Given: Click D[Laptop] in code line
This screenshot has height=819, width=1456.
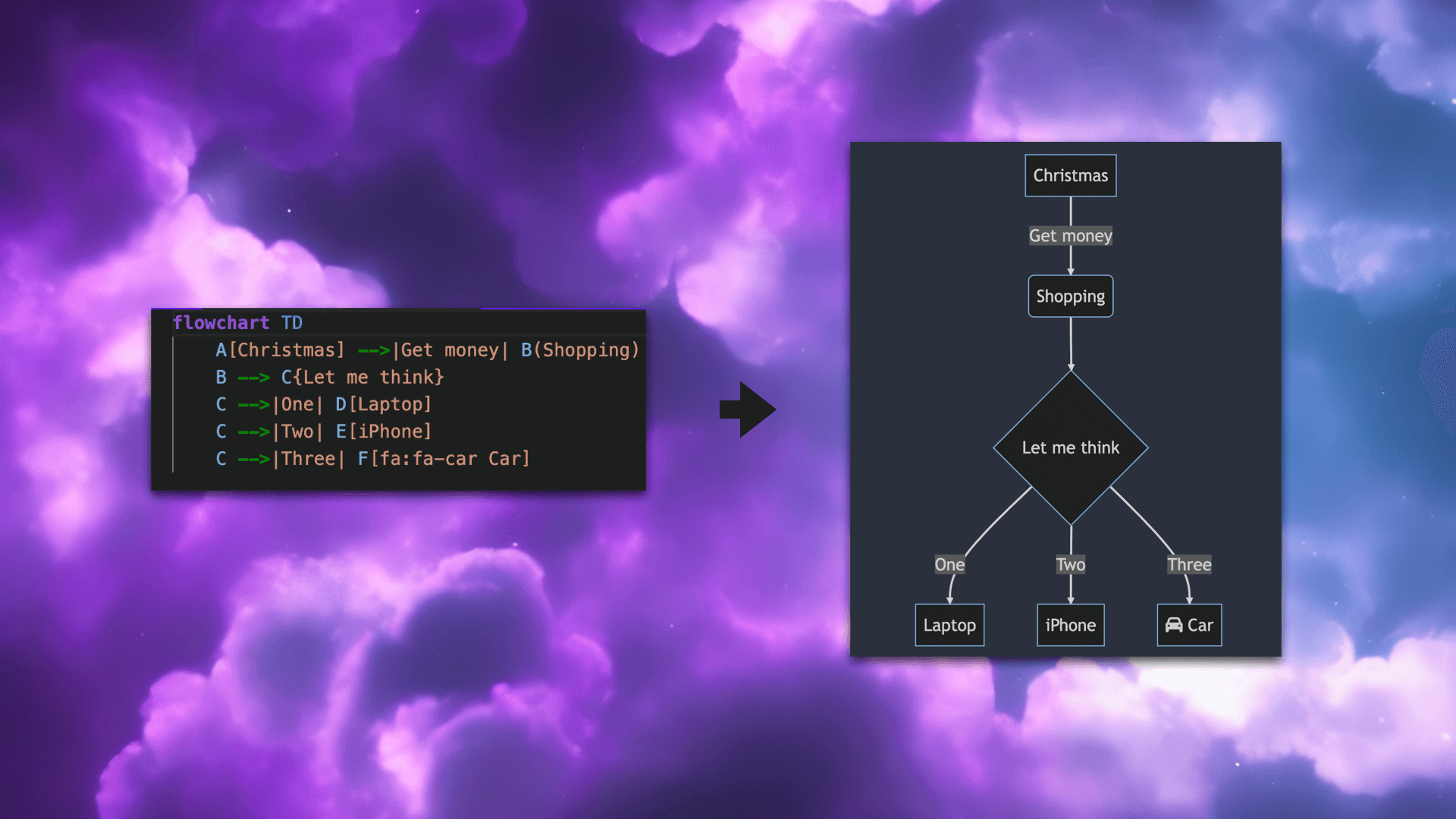Looking at the screenshot, I should 384,405.
